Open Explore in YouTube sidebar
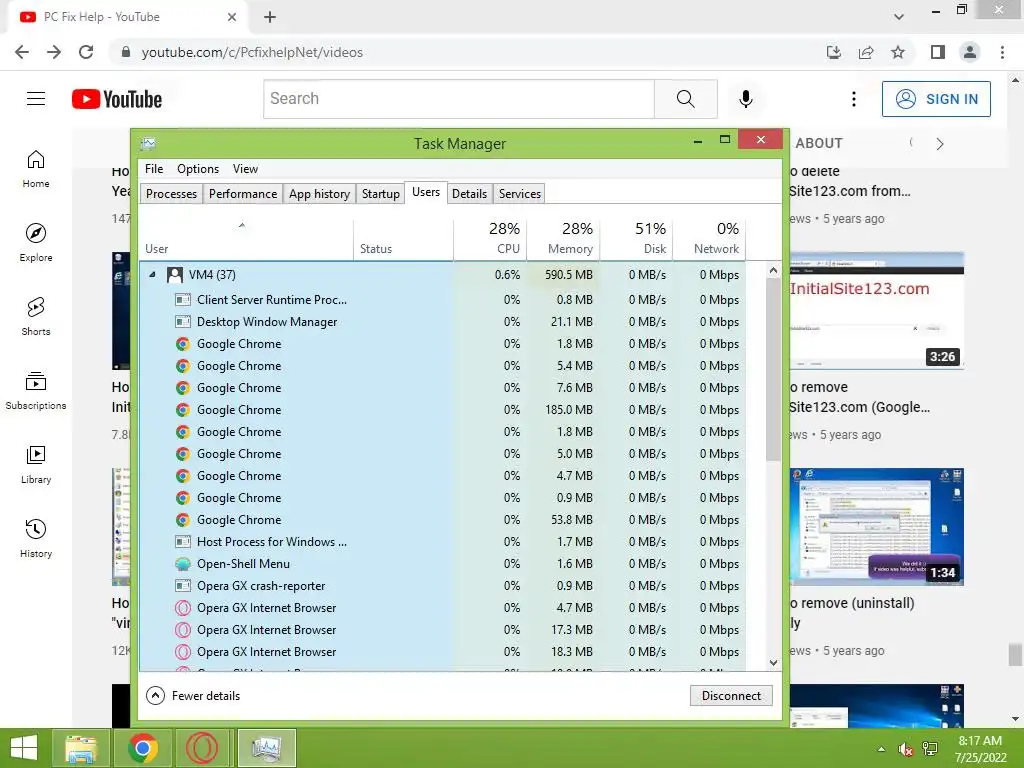 coord(36,243)
